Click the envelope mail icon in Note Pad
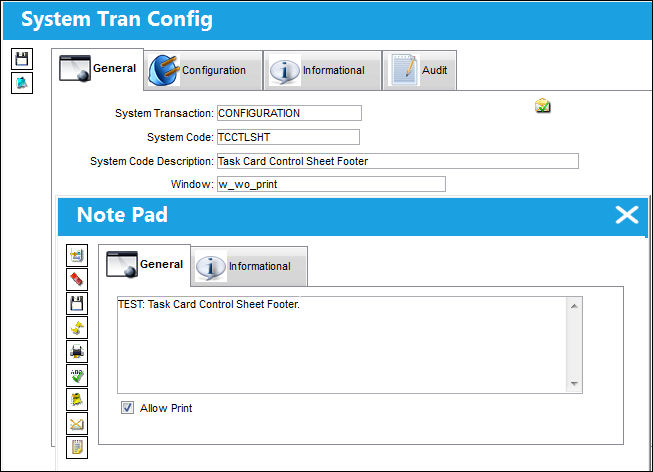 77,423
